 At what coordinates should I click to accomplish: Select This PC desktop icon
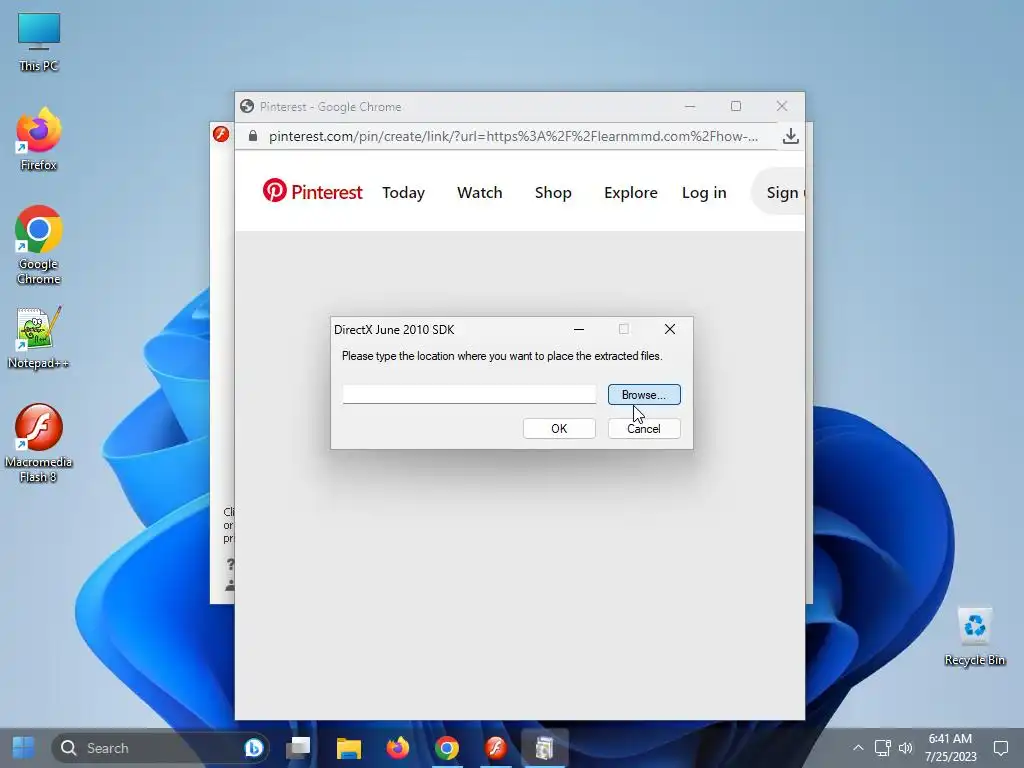click(39, 42)
